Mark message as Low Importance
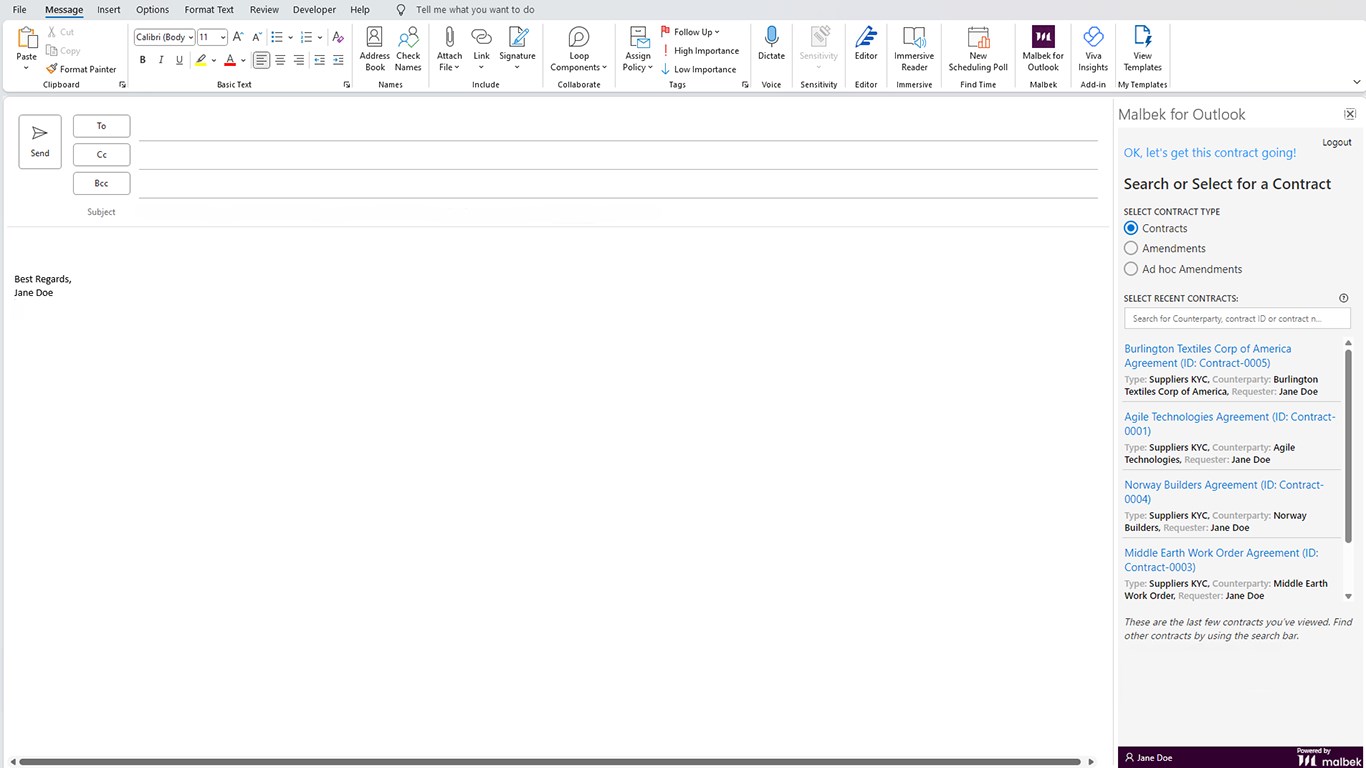Image resolution: width=1366 pixels, height=768 pixels. tap(699, 70)
